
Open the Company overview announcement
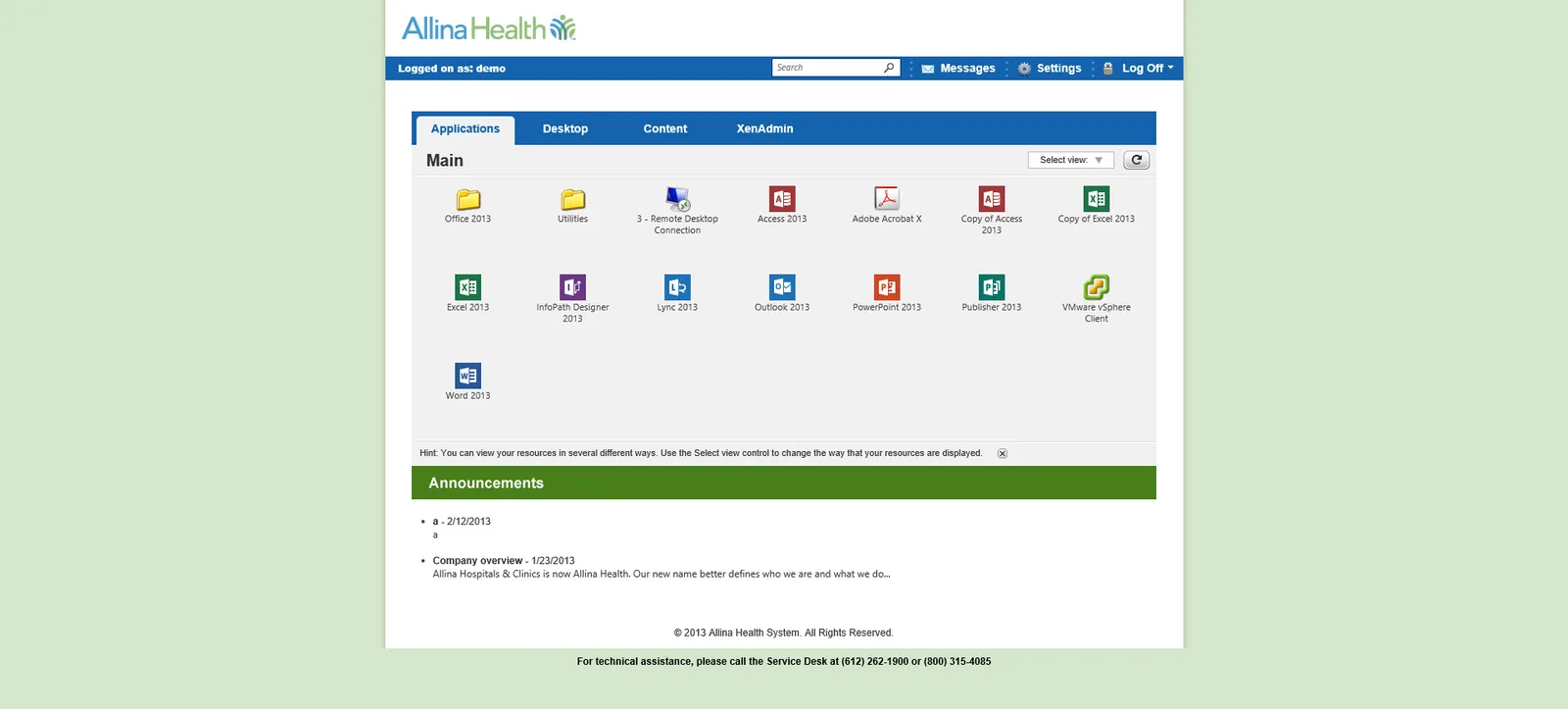point(477,561)
